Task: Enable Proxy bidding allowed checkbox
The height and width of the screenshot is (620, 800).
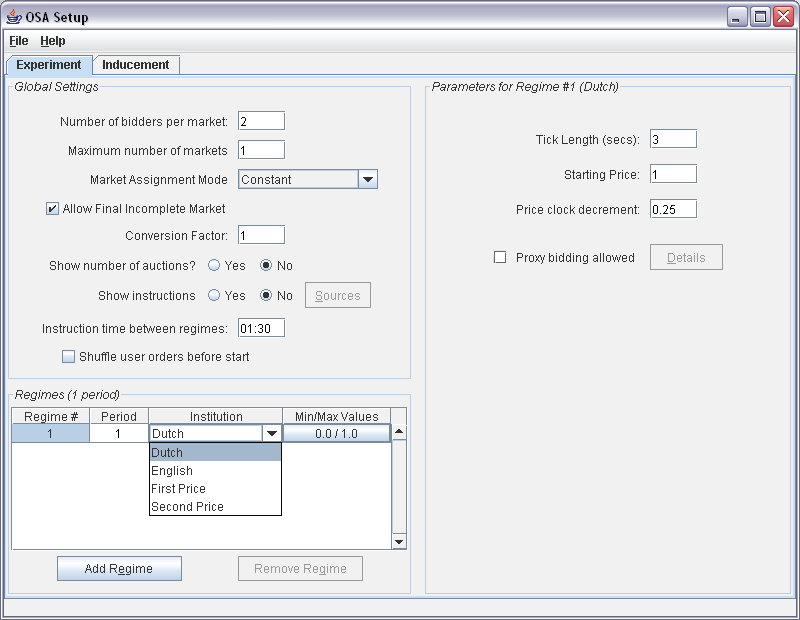Action: pos(500,257)
